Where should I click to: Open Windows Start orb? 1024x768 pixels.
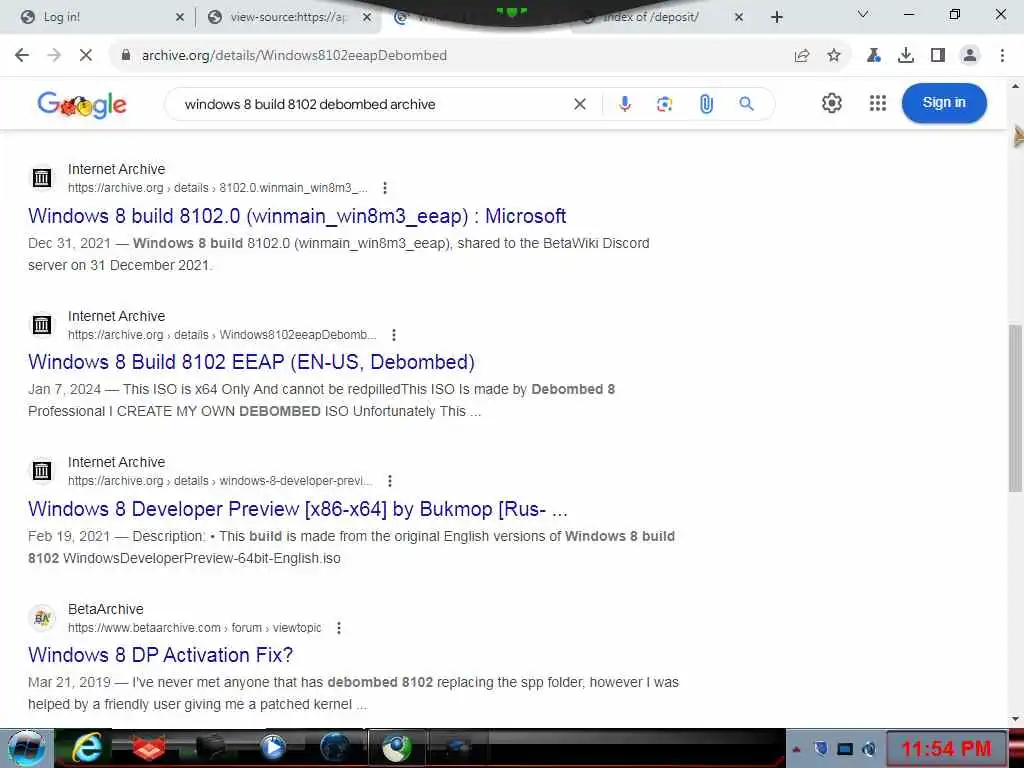click(26, 748)
